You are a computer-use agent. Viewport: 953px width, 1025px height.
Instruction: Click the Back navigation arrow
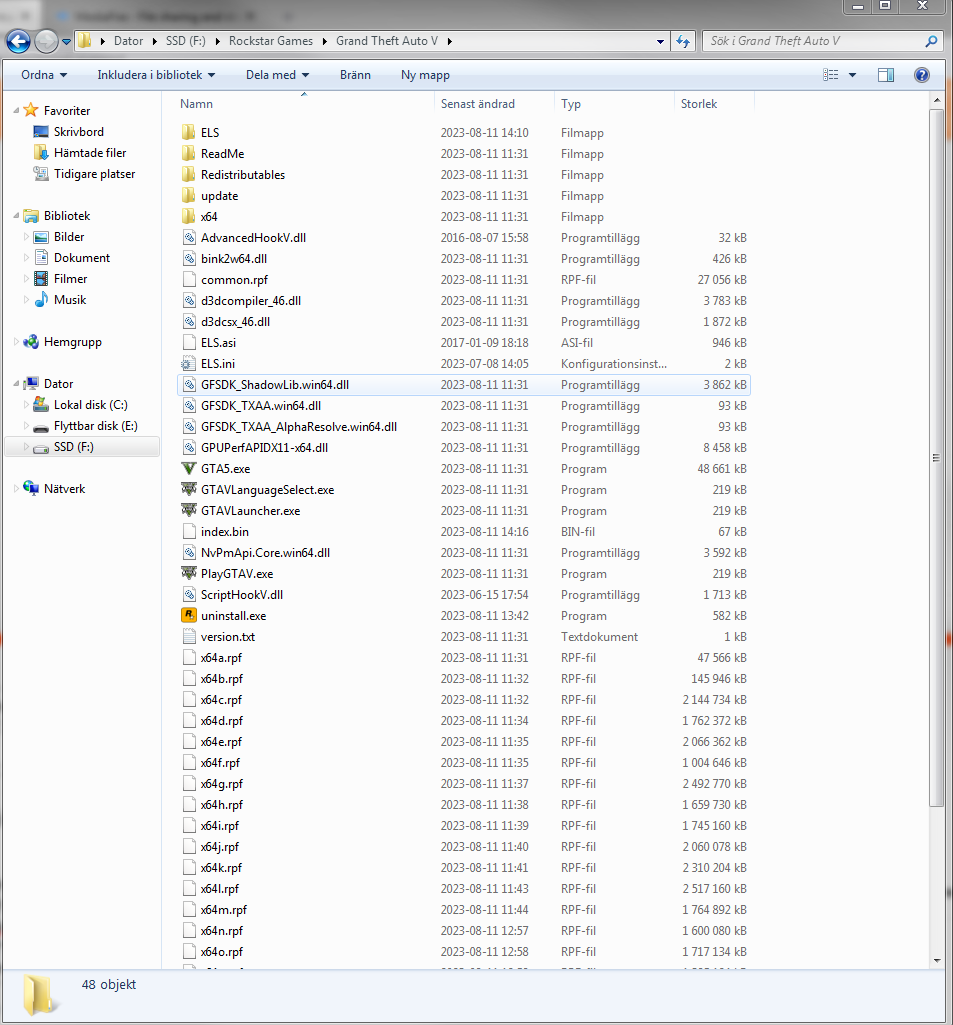tap(18, 41)
